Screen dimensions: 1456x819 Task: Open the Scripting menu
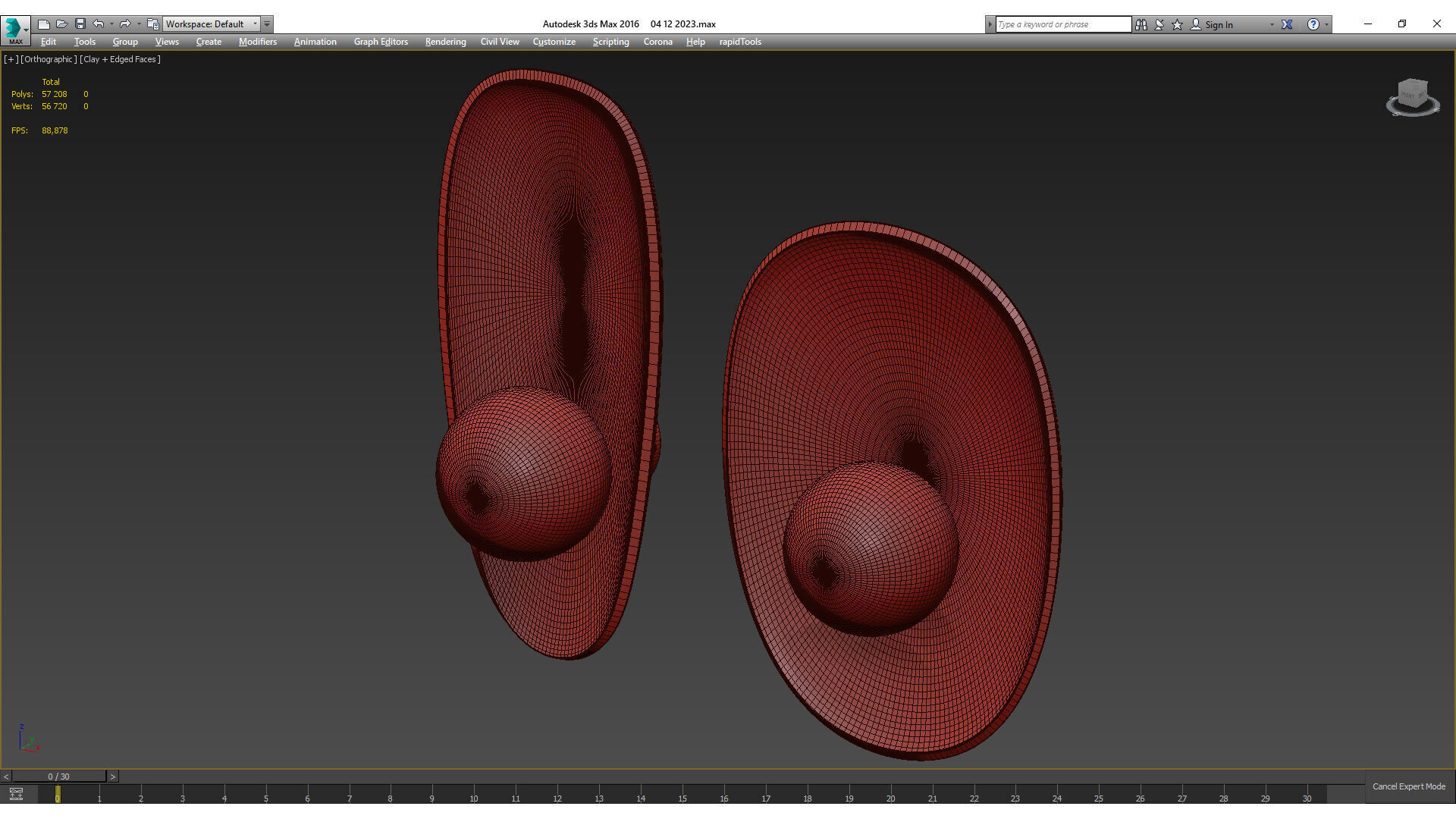pos(611,42)
